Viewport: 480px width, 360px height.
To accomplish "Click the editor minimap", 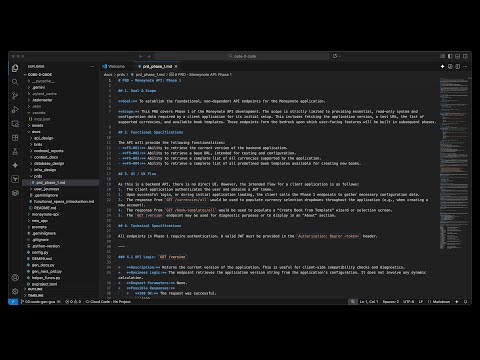I will coord(454,163).
